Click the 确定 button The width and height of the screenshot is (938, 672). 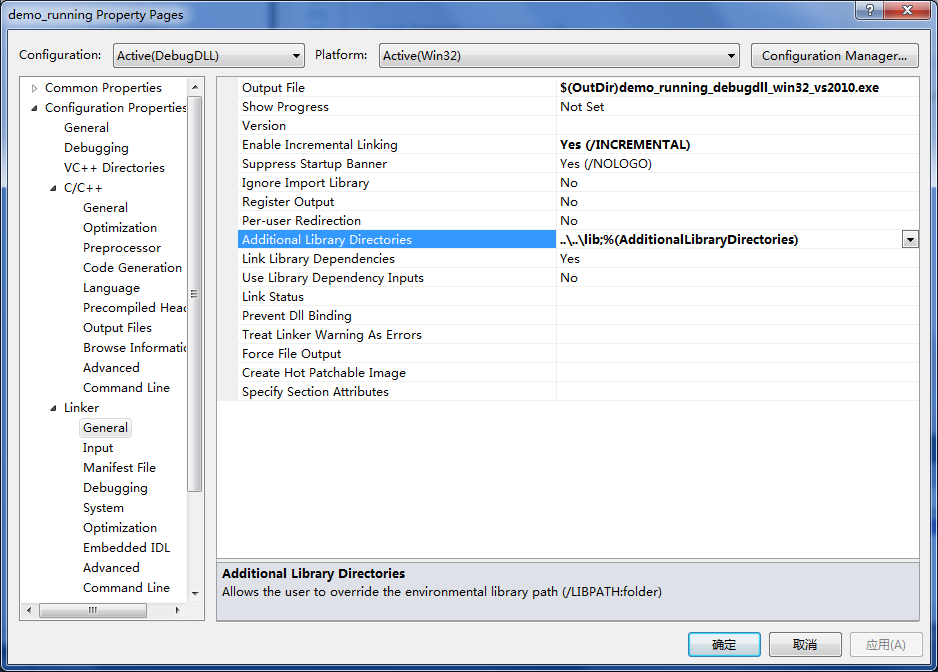pyautogui.click(x=724, y=645)
